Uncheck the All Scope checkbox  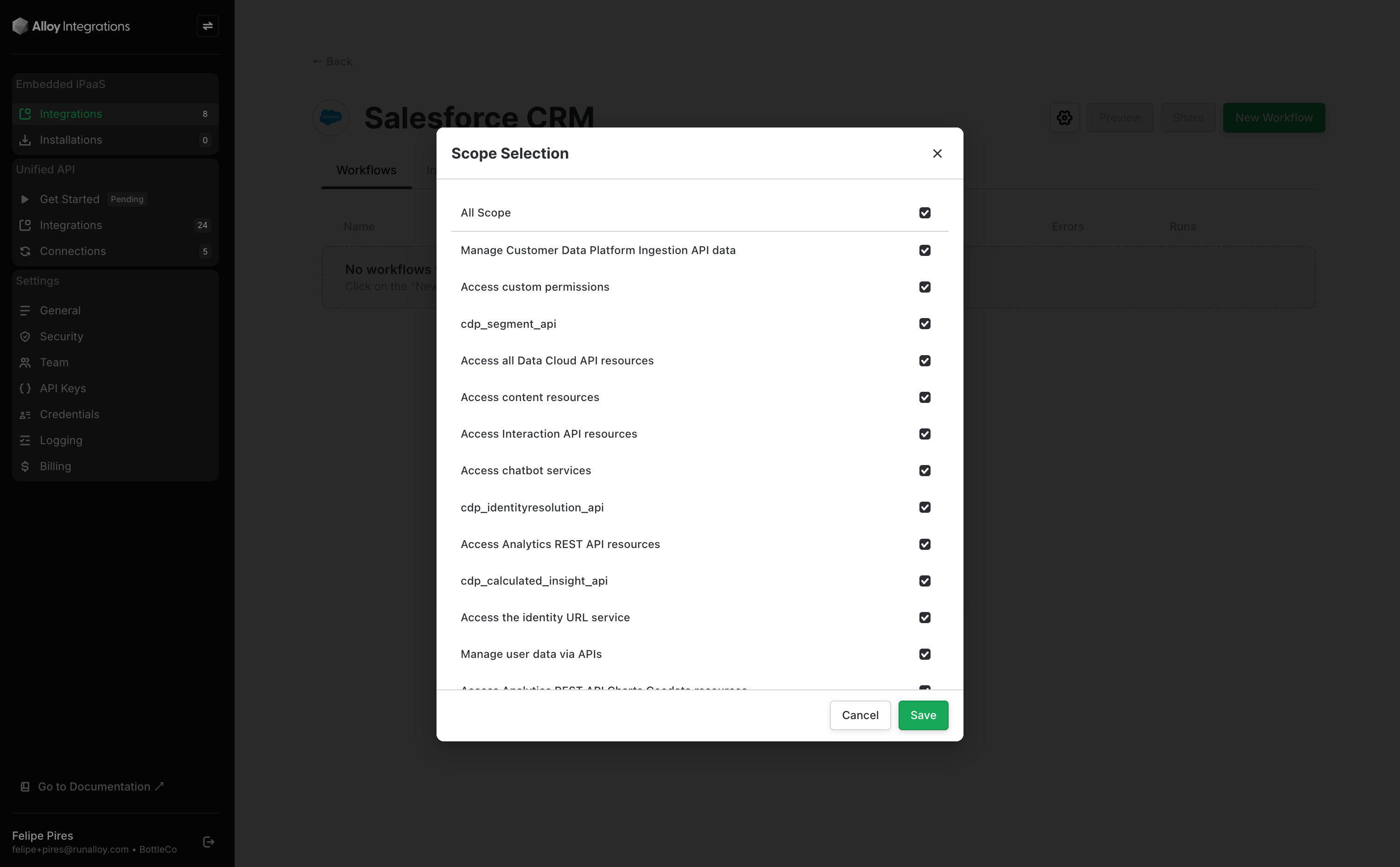pos(925,213)
